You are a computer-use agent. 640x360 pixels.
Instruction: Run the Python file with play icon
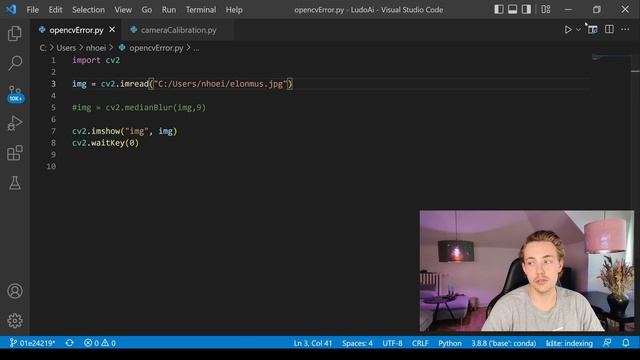(568, 29)
